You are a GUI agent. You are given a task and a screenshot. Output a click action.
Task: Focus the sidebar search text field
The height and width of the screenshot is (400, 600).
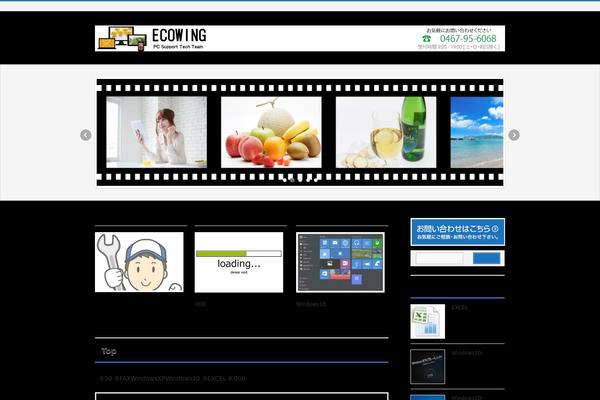click(x=440, y=258)
